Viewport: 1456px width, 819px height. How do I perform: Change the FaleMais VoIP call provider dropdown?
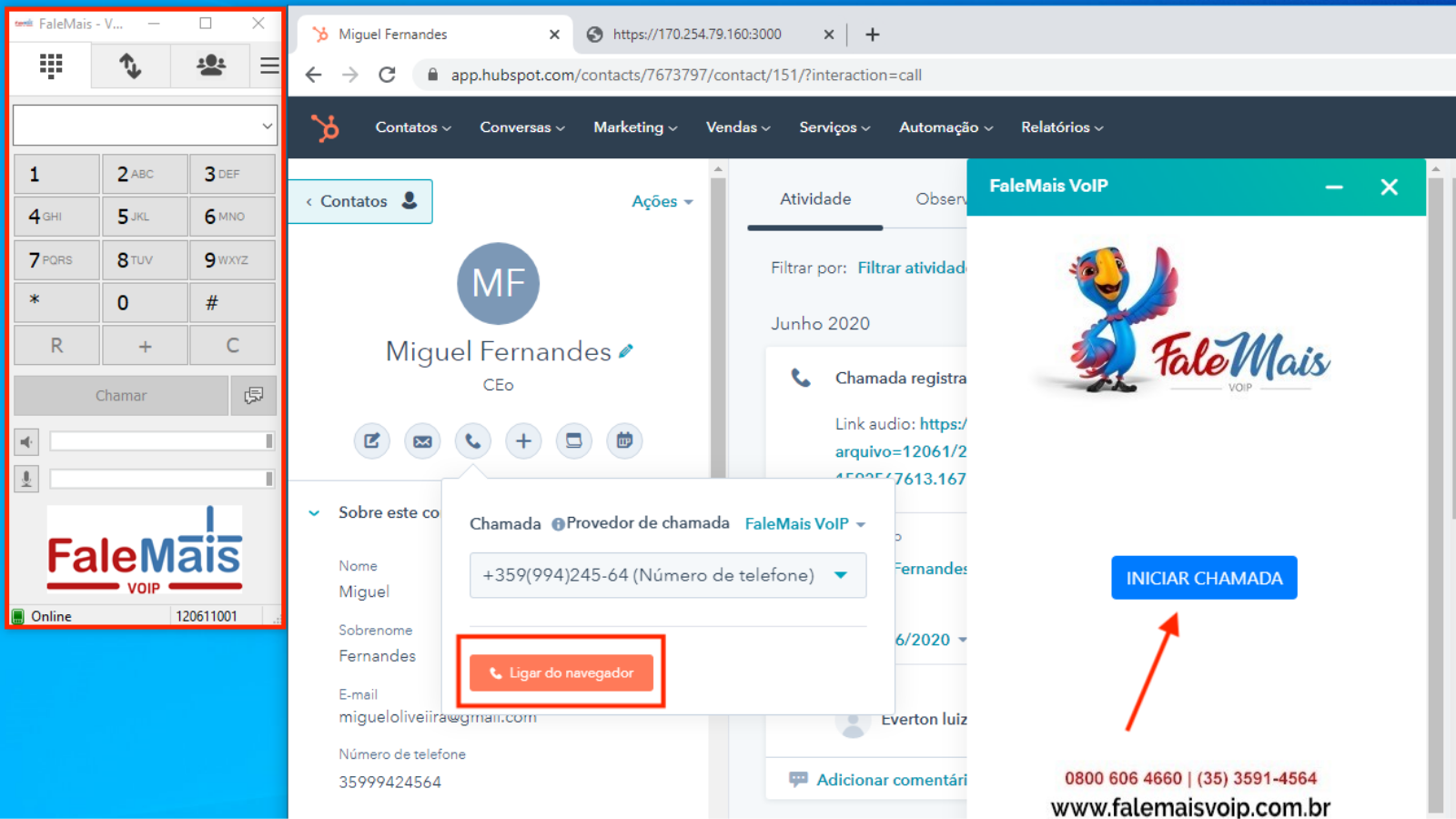[805, 524]
